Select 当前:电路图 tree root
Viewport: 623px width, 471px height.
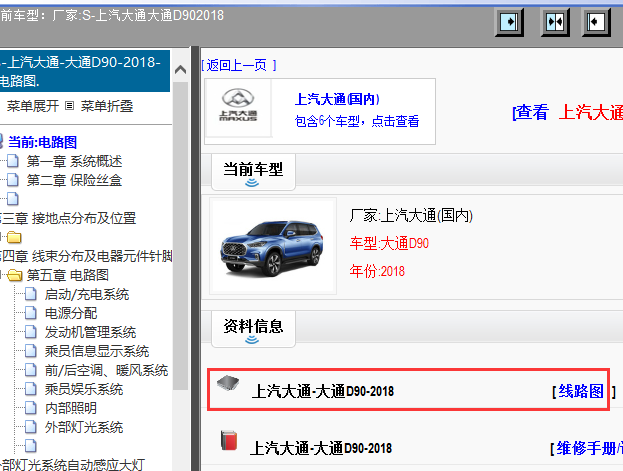tap(43, 142)
